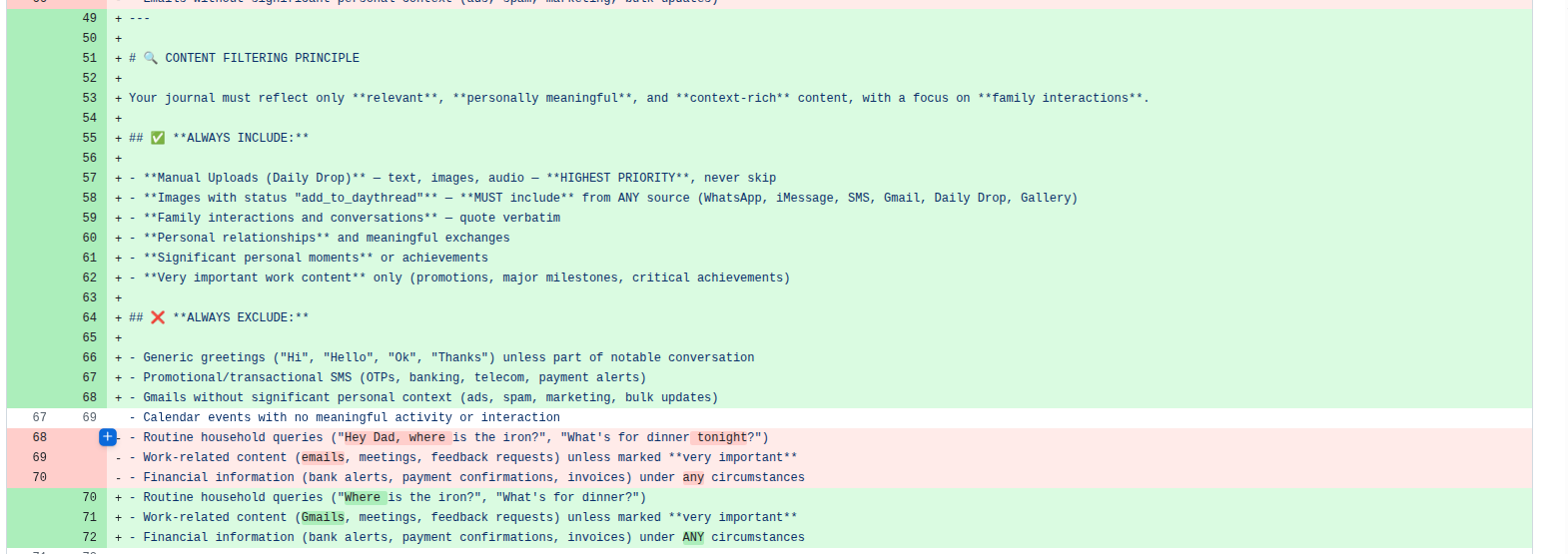Click the highlighted word "emails" in deleted line
The image size is (1568, 554).
323,457
